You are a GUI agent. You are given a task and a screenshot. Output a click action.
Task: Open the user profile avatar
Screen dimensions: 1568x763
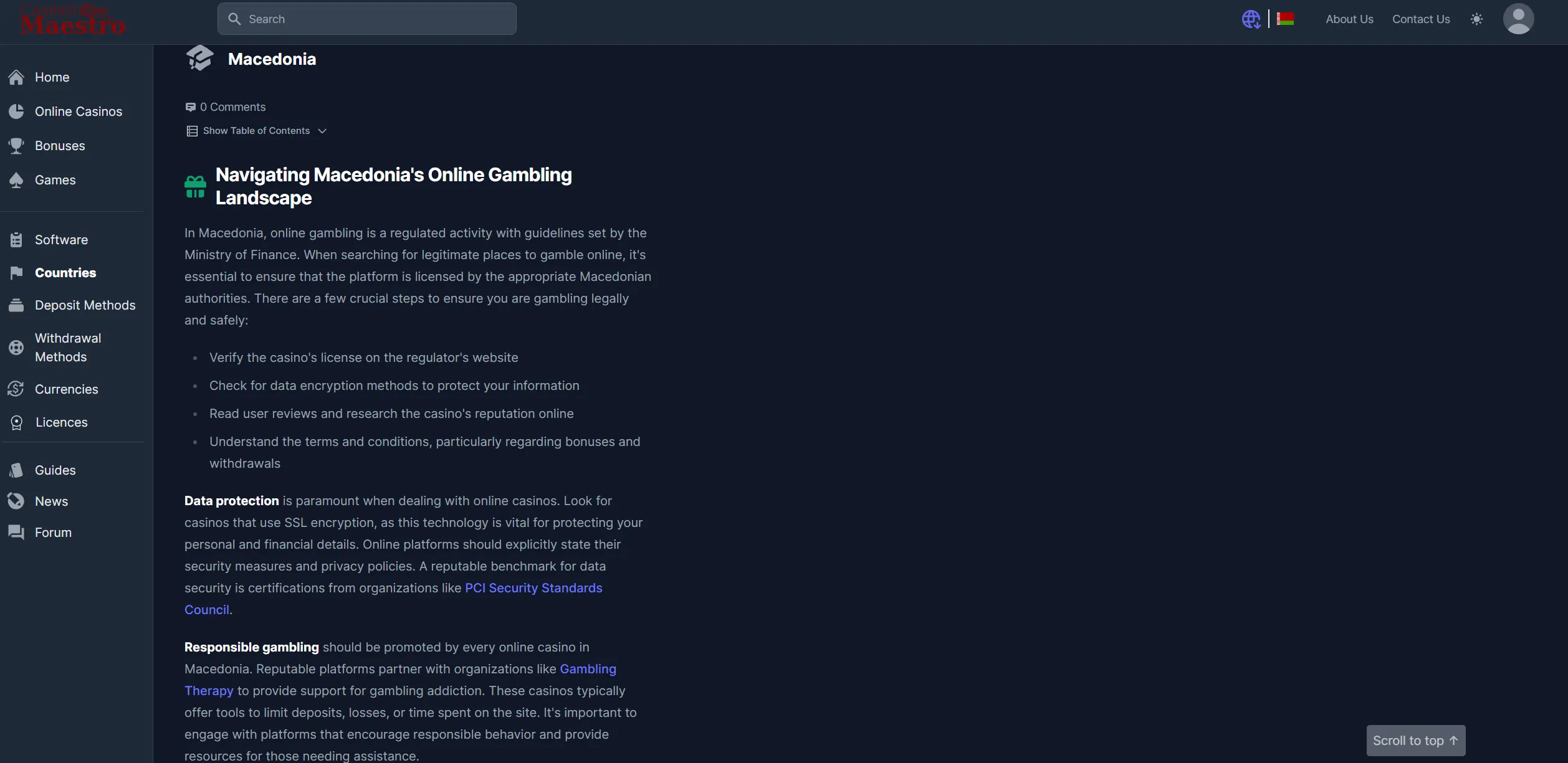coord(1518,19)
